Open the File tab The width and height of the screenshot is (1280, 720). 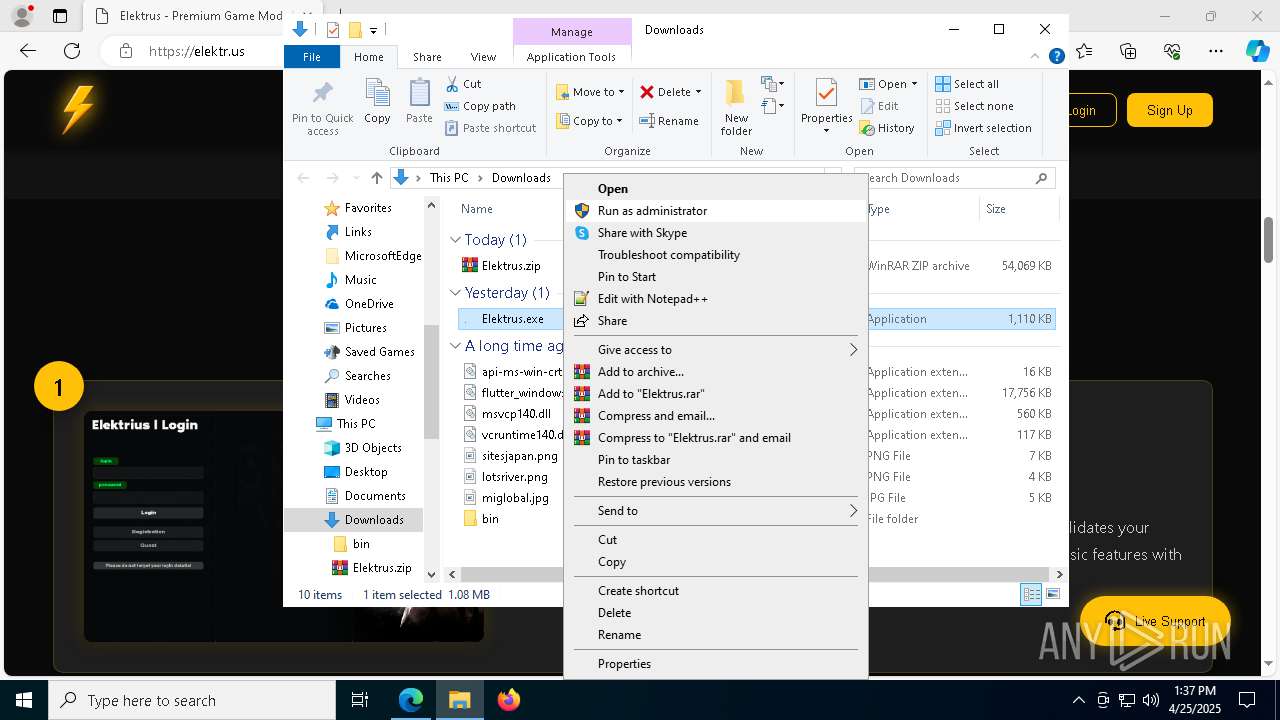click(x=312, y=57)
